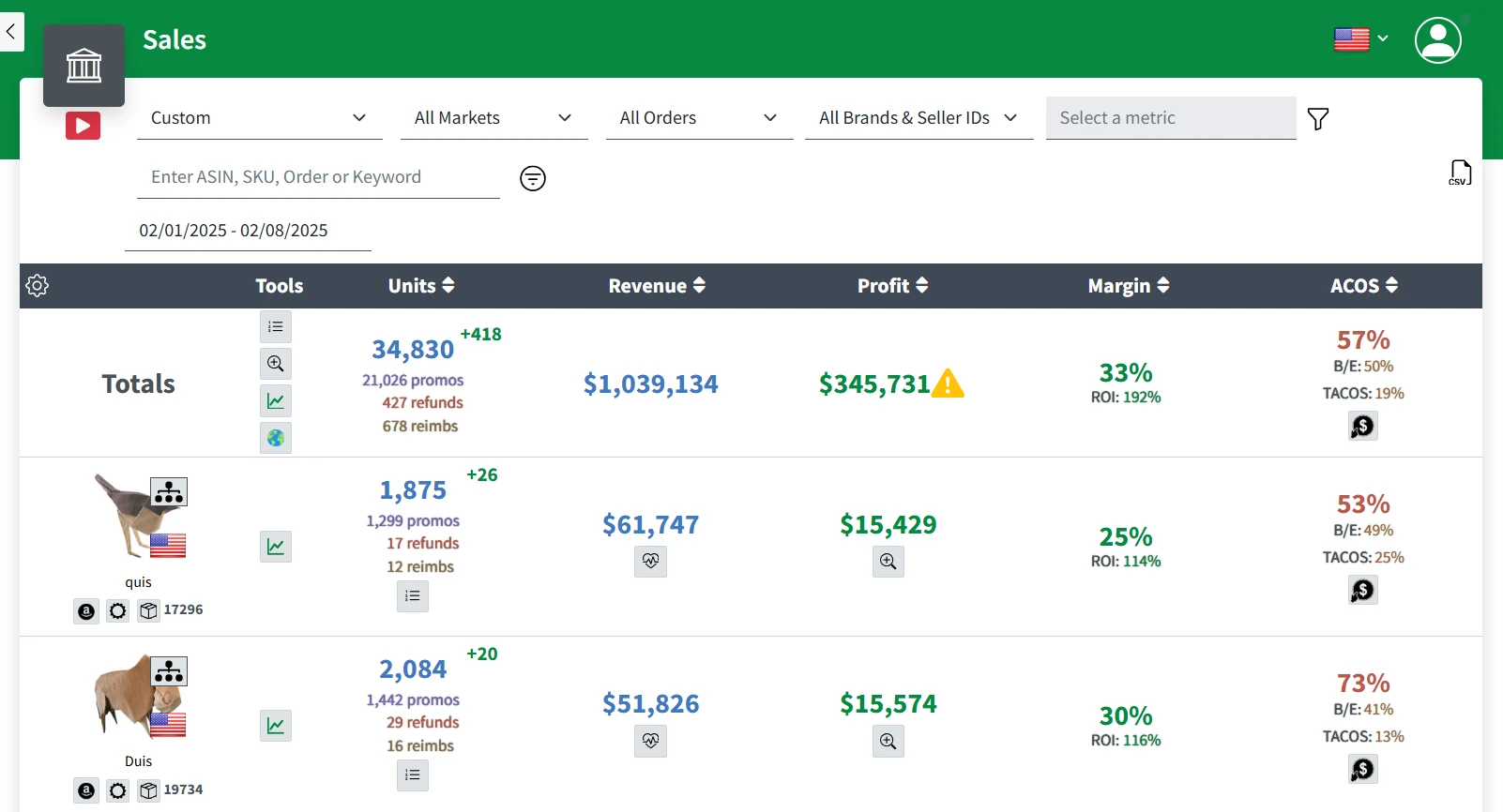Screen dimensions: 1503x812
Task: Open the red video tutorial button
Action: coord(83,126)
